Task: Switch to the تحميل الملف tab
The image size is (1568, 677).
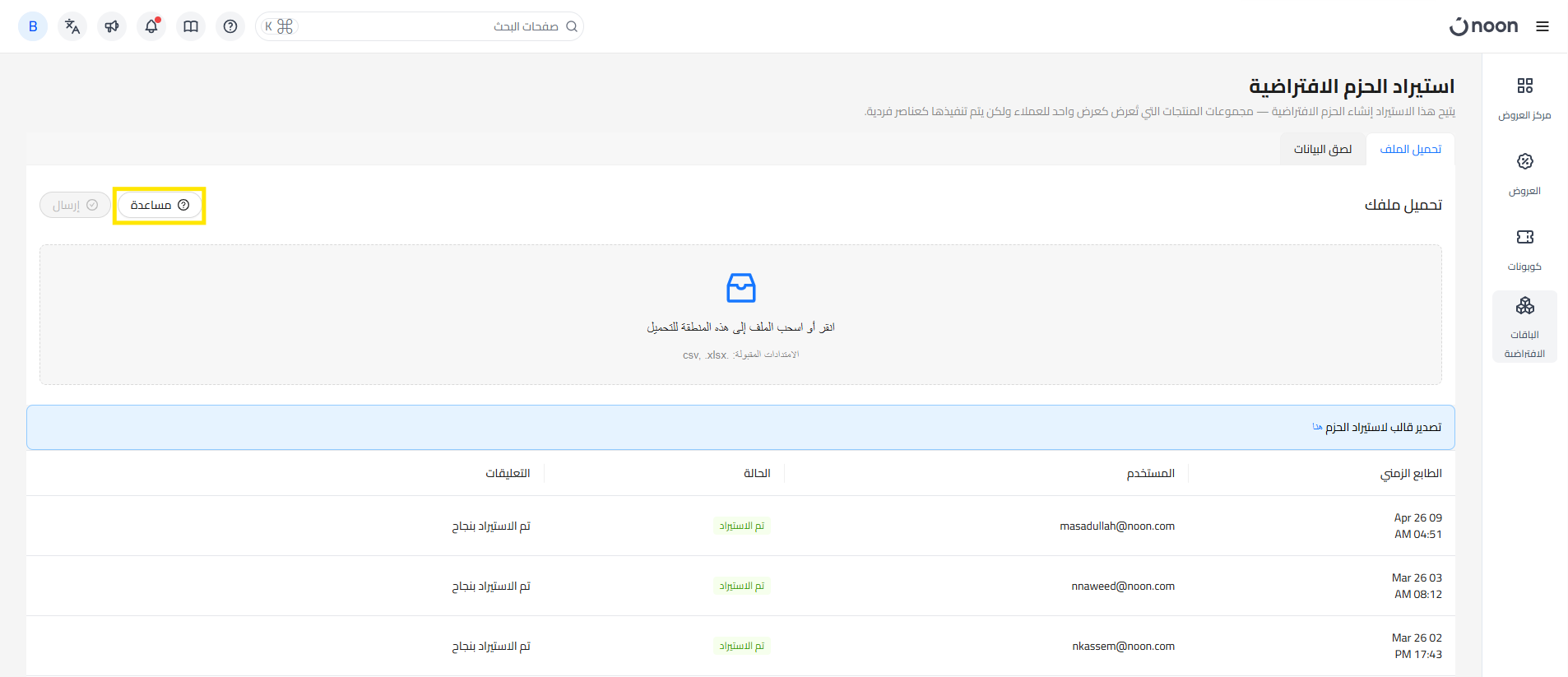Action: 1410,149
